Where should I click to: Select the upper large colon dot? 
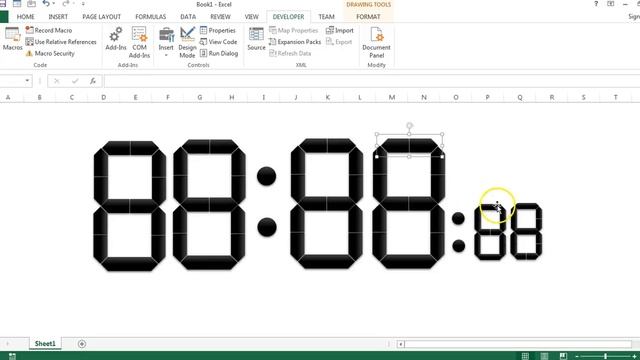click(267, 176)
